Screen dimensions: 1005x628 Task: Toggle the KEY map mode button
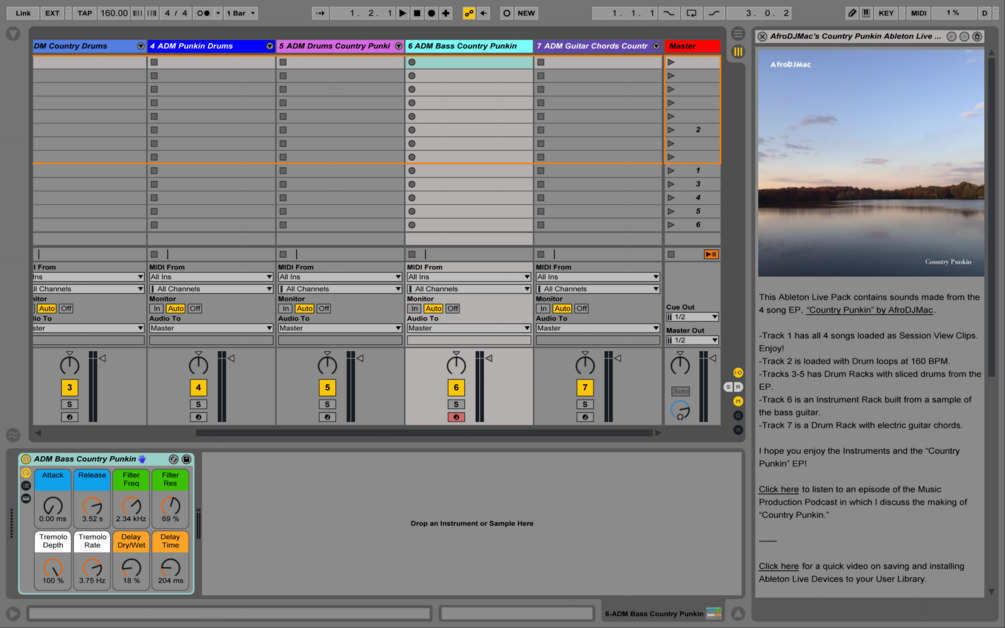tap(886, 13)
